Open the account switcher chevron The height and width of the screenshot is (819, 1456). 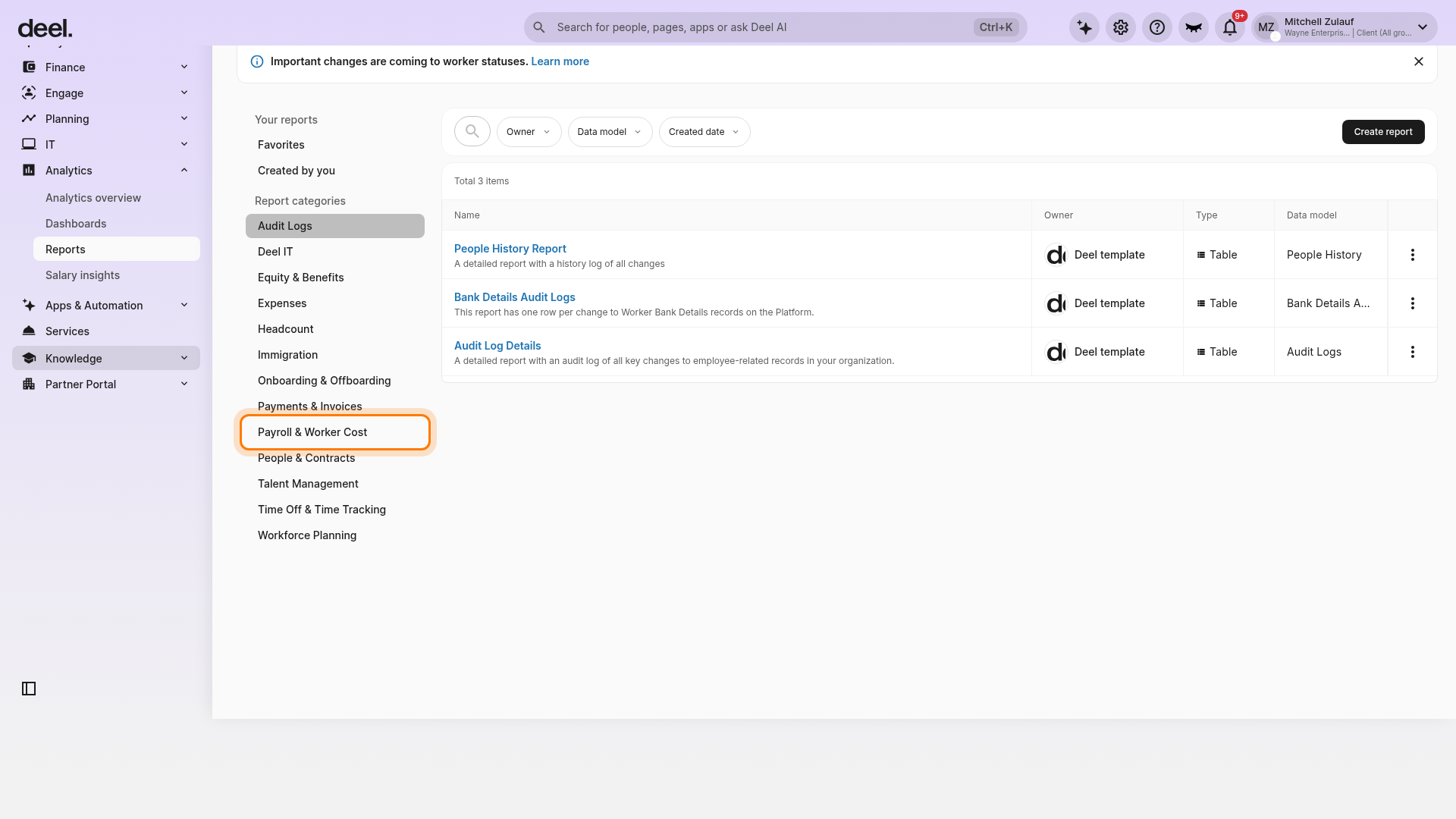(x=1423, y=27)
